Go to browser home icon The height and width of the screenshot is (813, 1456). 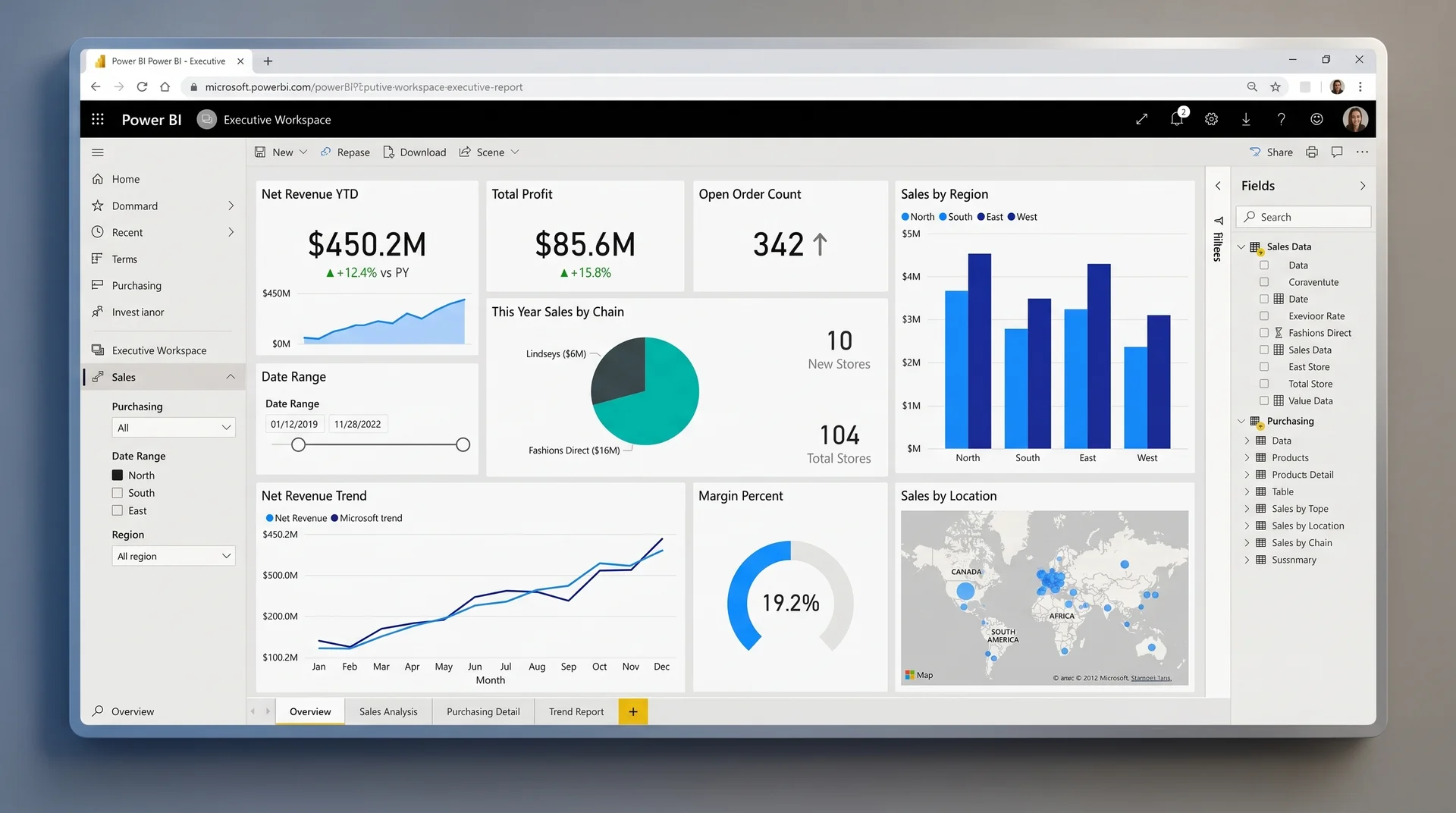[165, 87]
